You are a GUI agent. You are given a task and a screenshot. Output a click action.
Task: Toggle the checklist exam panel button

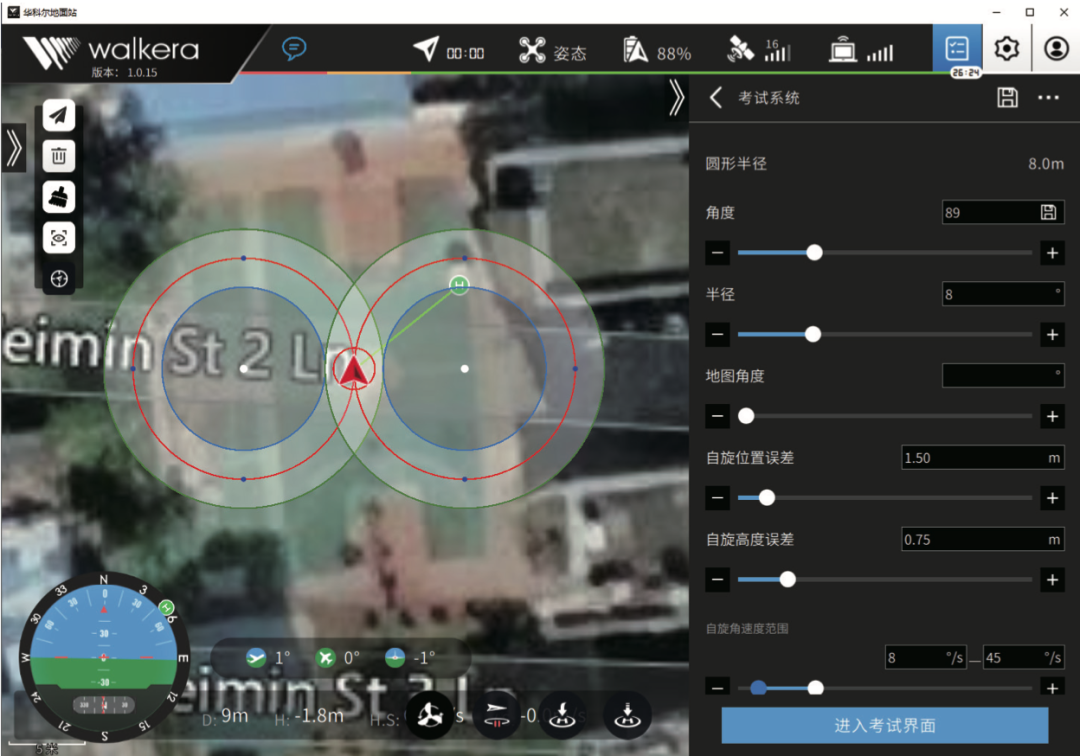pyautogui.click(x=957, y=49)
